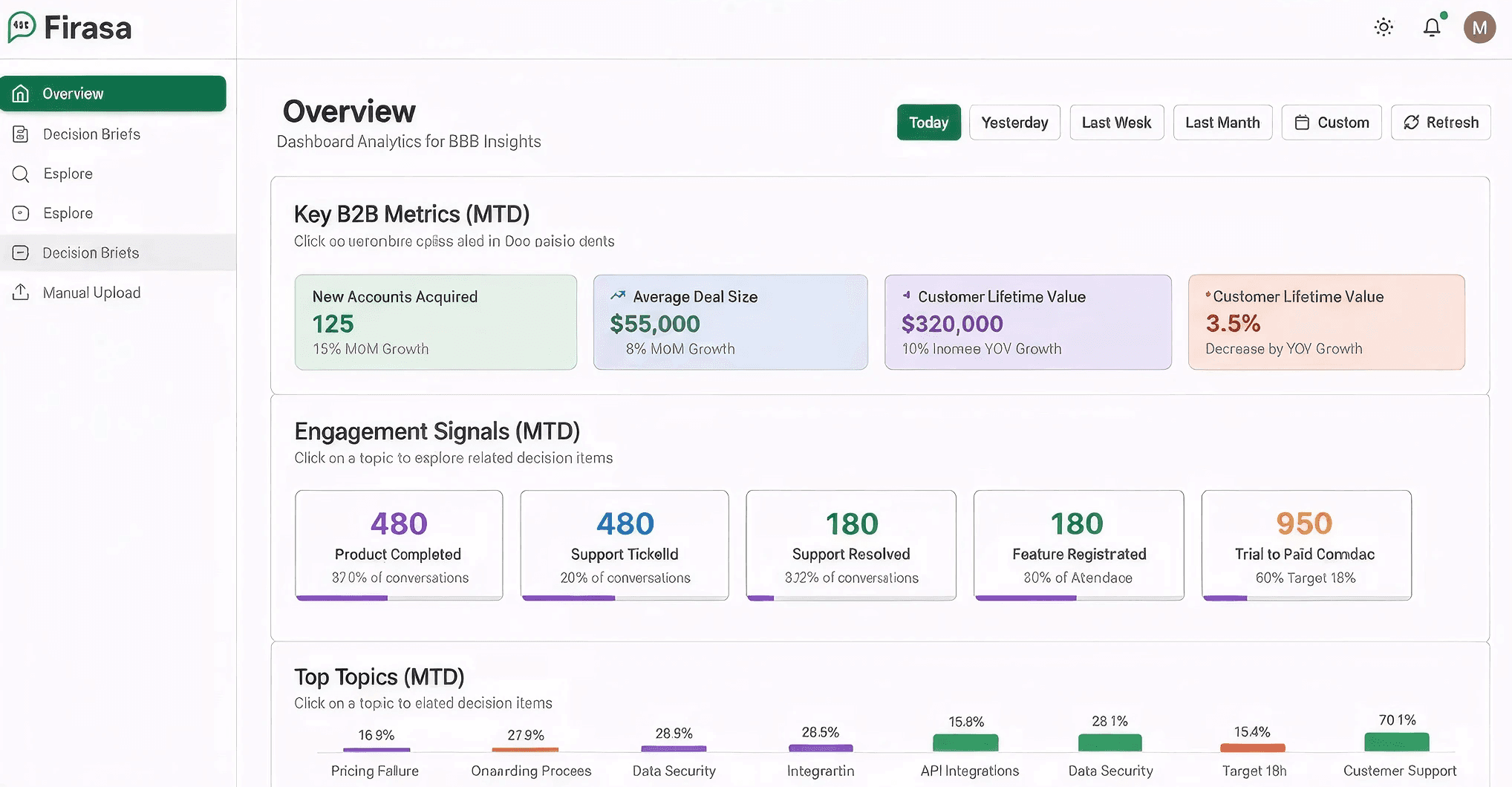
Task: Open the New Accounts Acquired card
Action: tap(435, 322)
